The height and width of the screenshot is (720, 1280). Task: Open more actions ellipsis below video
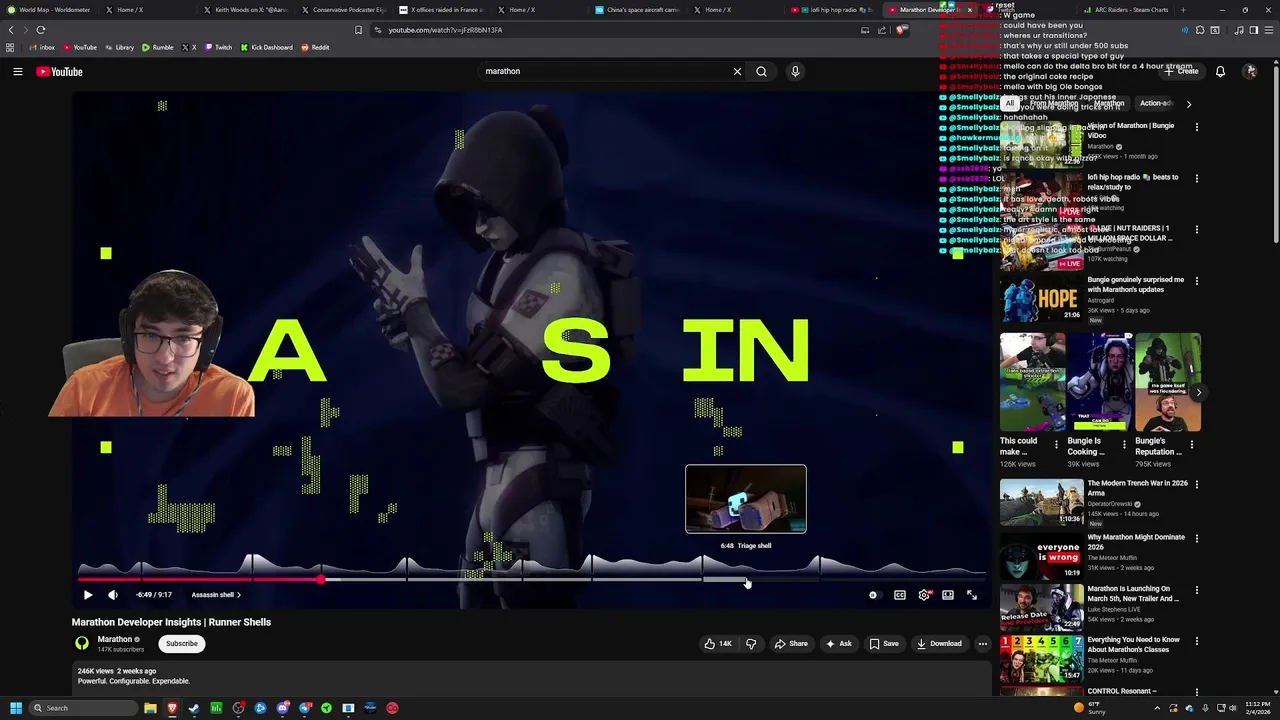(x=983, y=644)
